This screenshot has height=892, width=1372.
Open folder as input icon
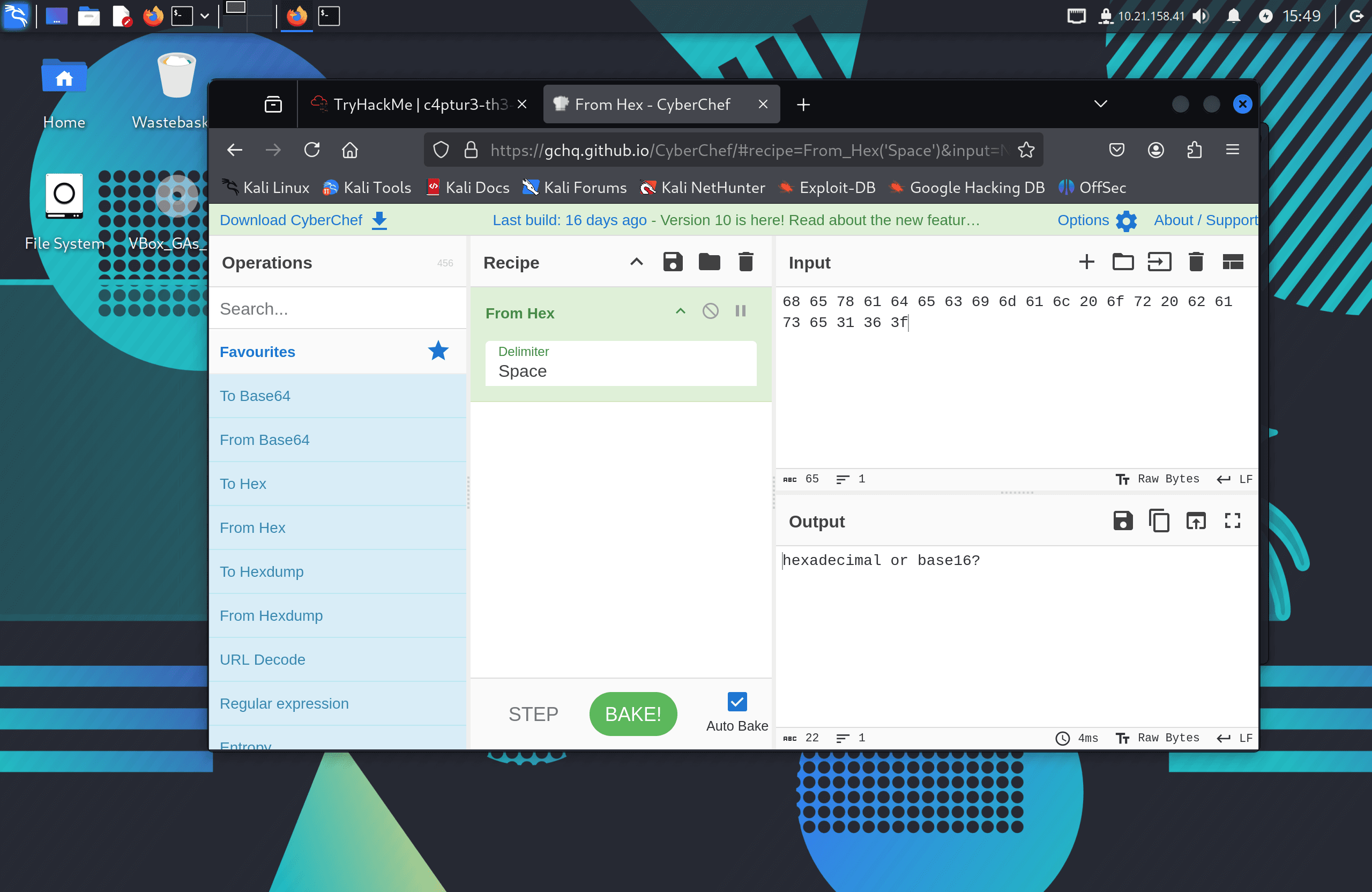pos(1123,262)
